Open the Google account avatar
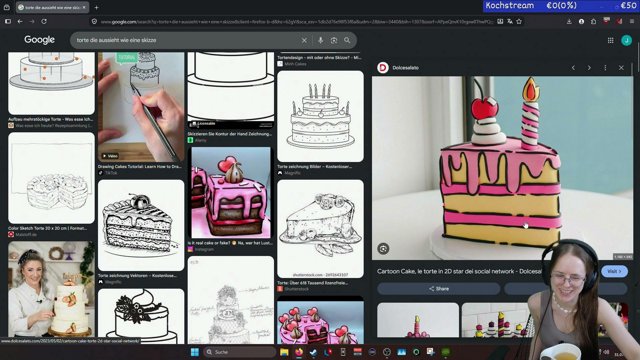 (627, 40)
